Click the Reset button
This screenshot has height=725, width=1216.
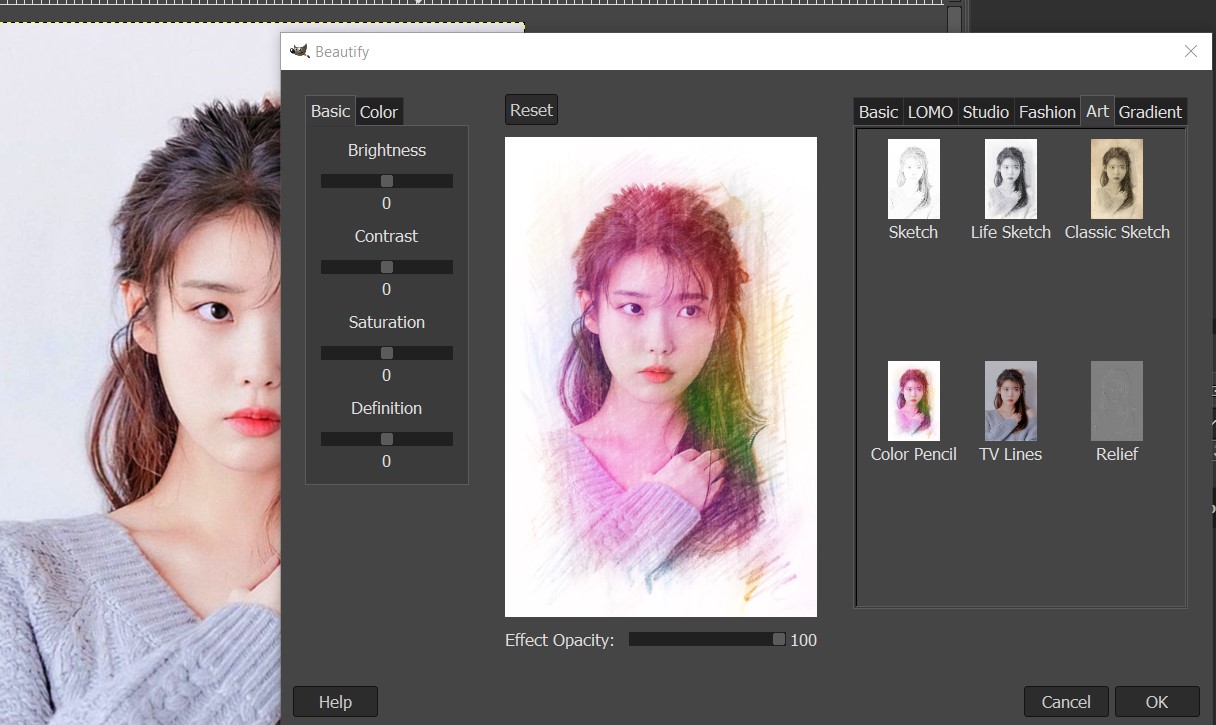tap(531, 110)
